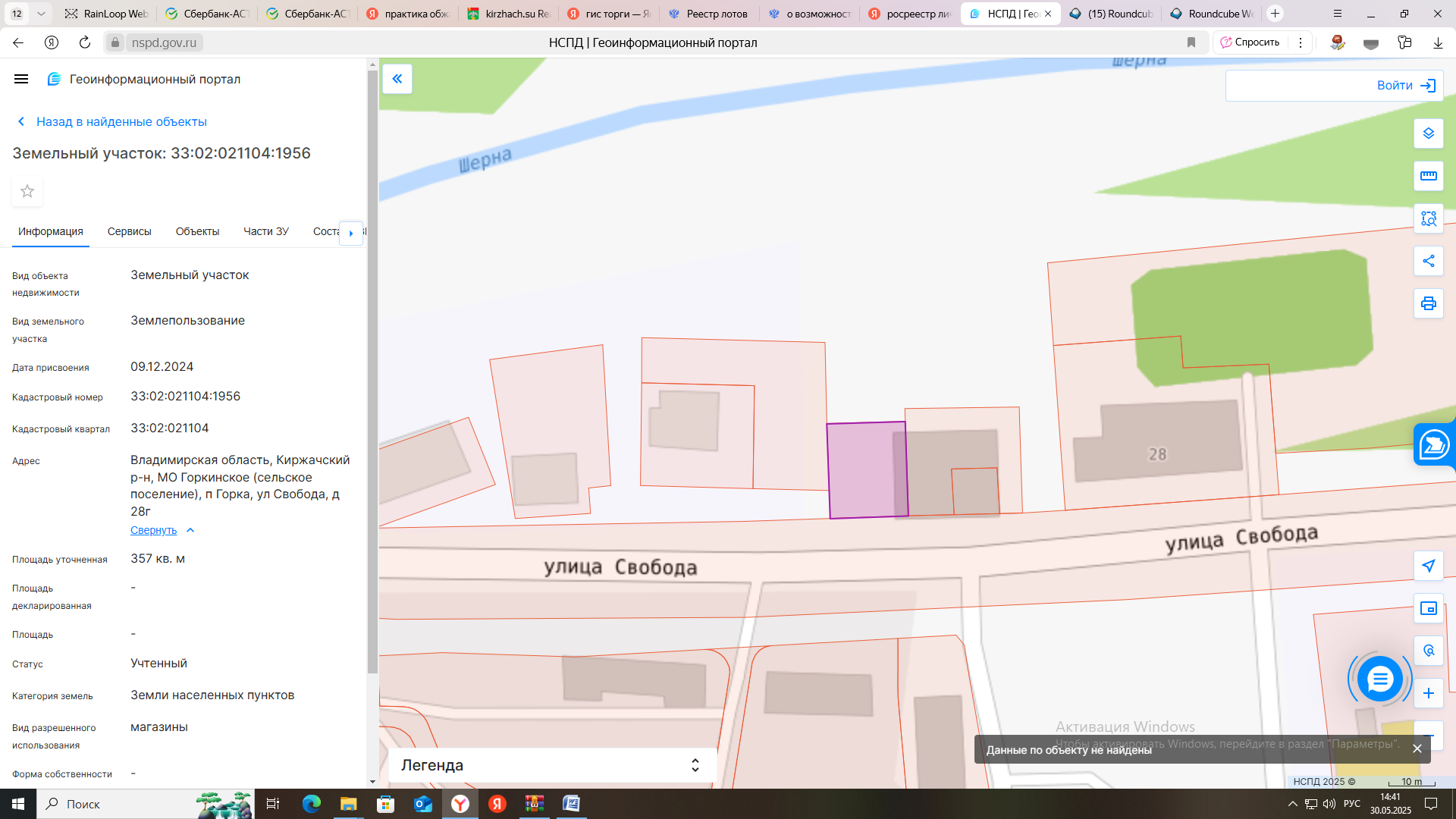Select the ruler measurement tool

click(1428, 176)
